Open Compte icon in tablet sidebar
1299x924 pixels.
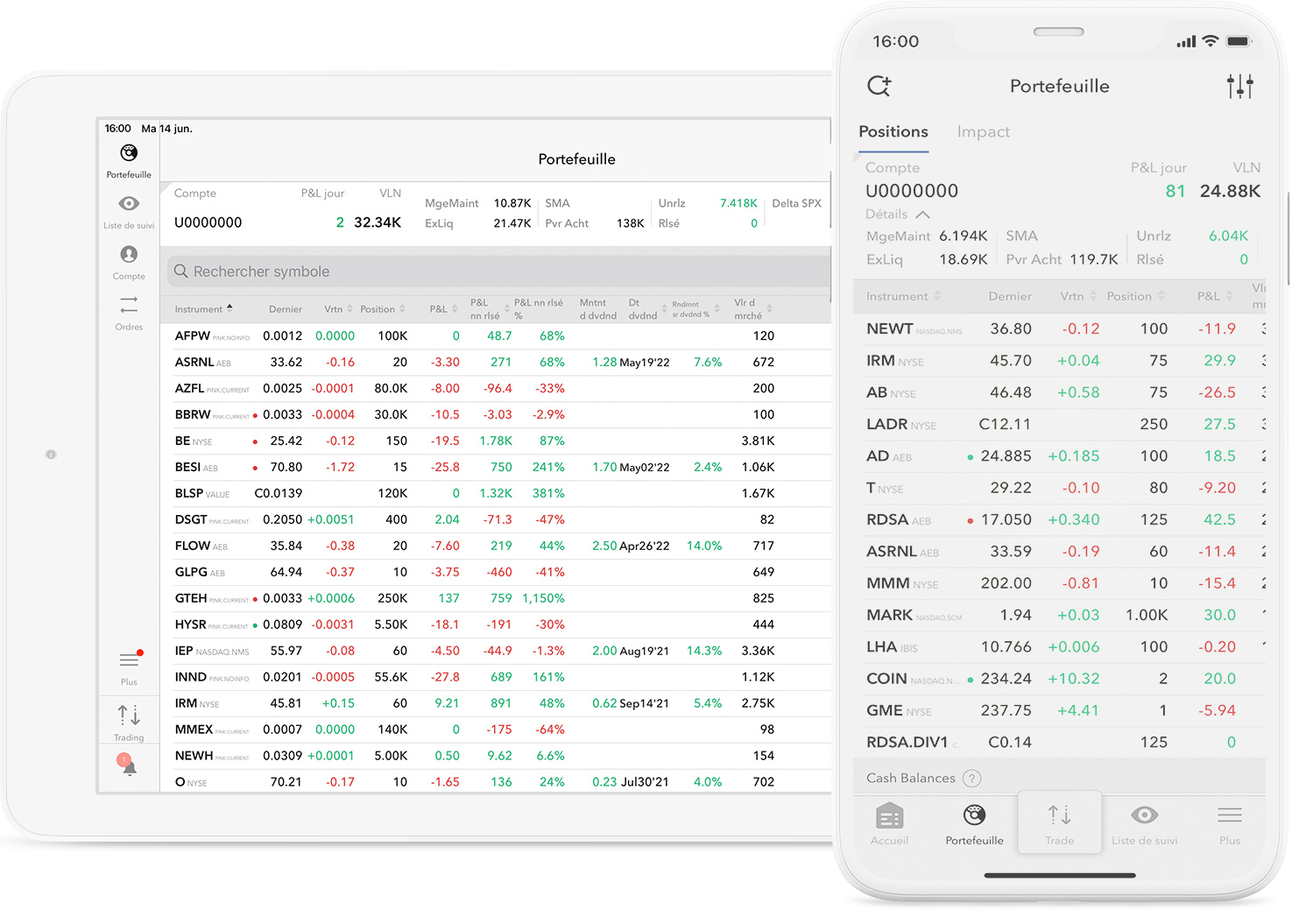tap(129, 254)
